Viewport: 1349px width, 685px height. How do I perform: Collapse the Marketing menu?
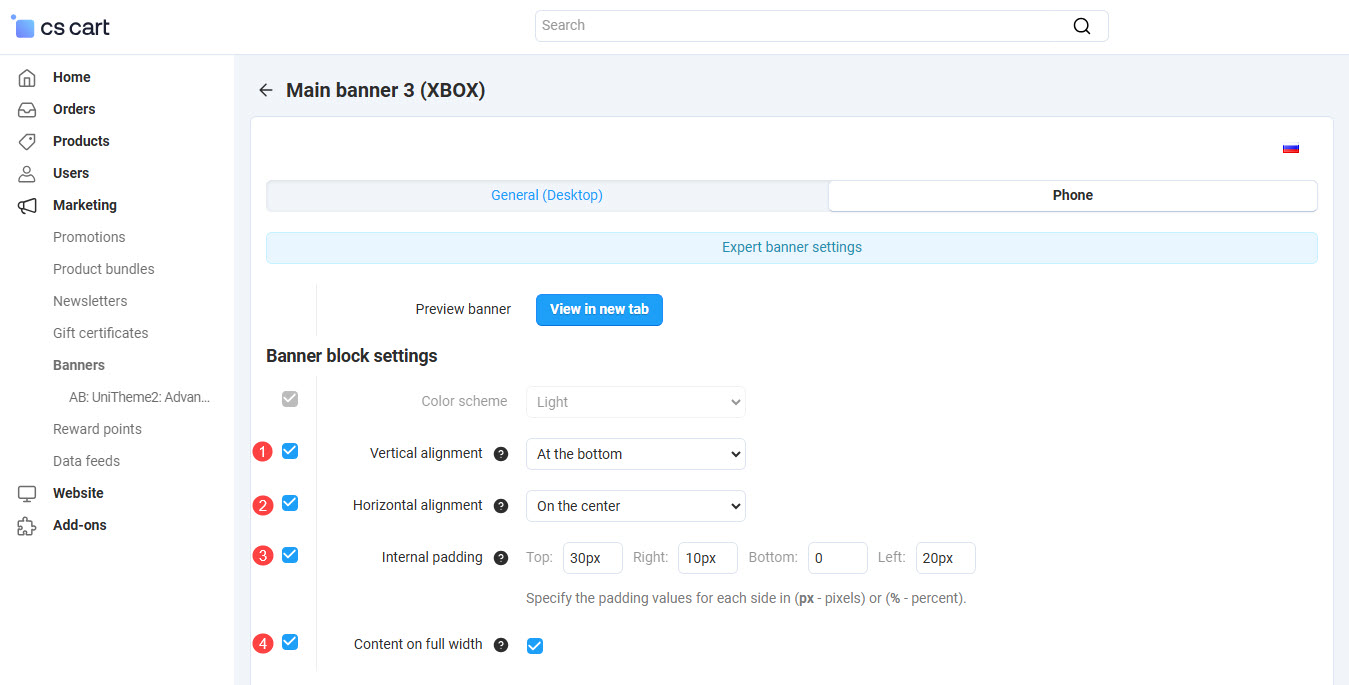(x=85, y=205)
